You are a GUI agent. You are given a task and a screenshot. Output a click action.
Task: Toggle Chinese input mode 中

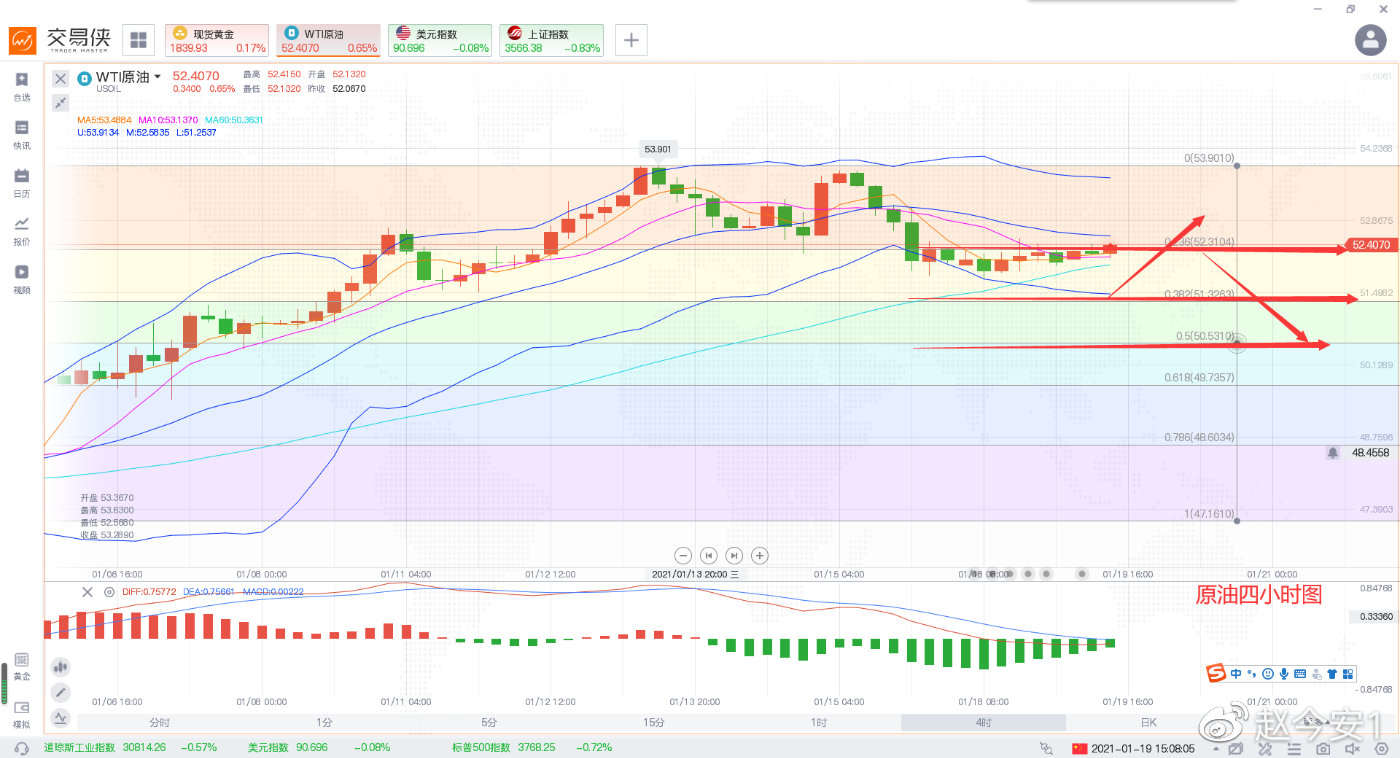point(1236,674)
